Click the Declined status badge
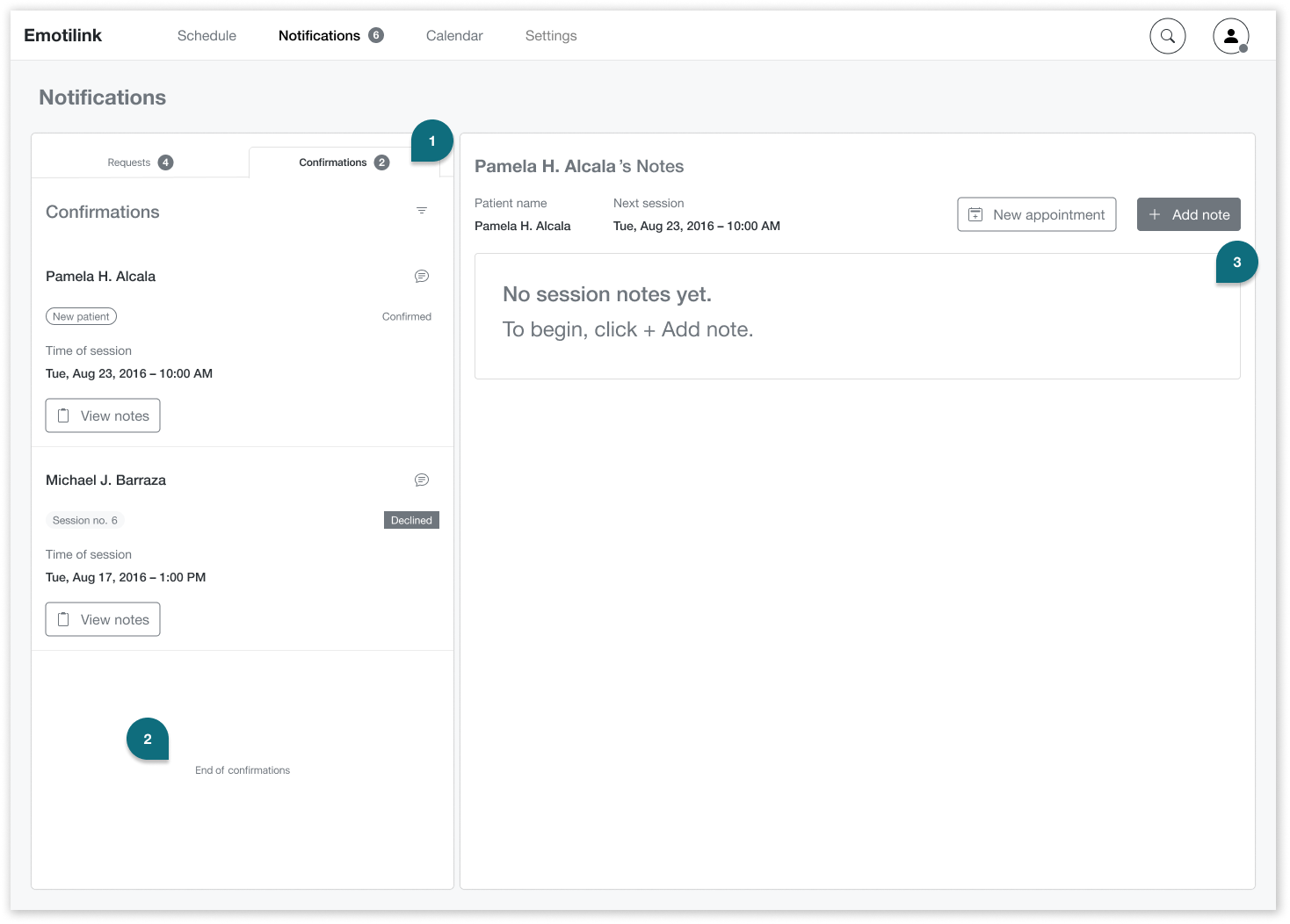Screen dimensions: 1290x924 click(410, 519)
